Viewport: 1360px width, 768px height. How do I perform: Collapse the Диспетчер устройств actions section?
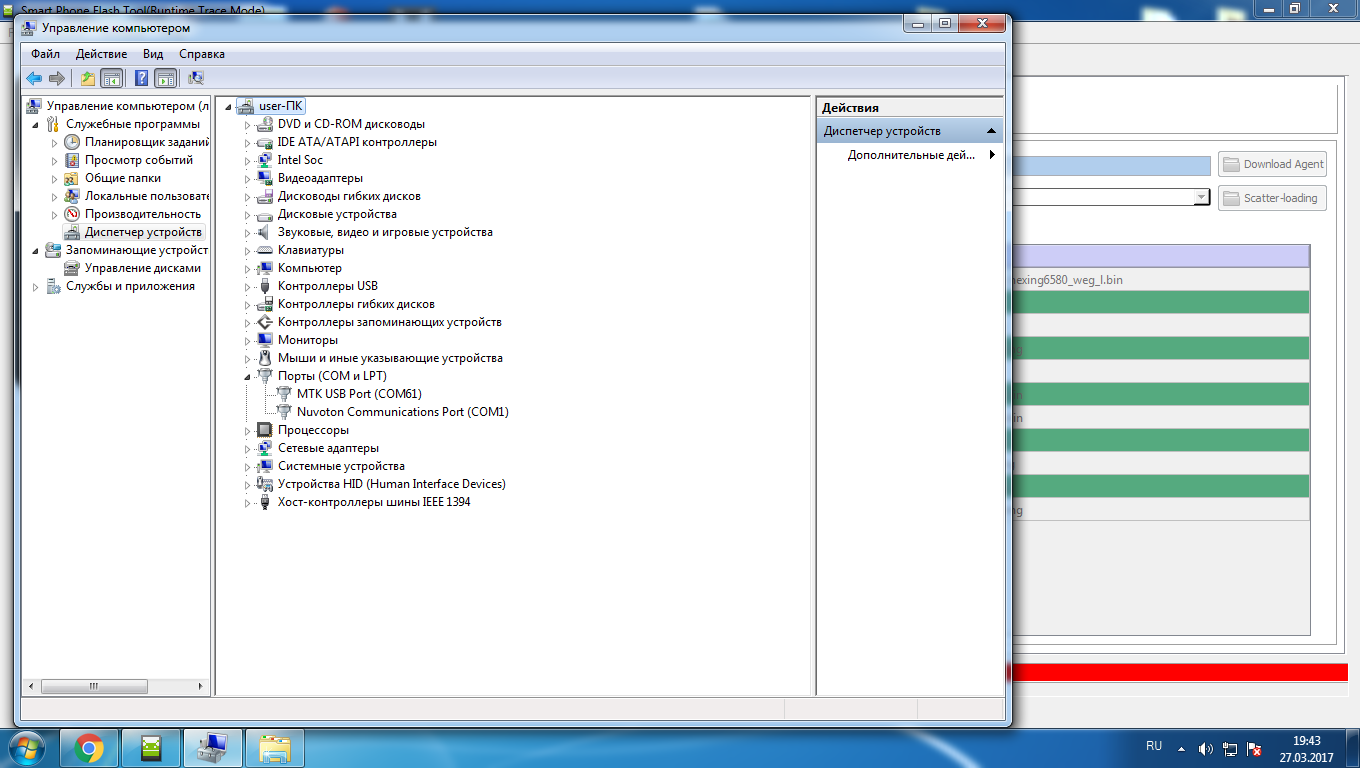coord(991,131)
